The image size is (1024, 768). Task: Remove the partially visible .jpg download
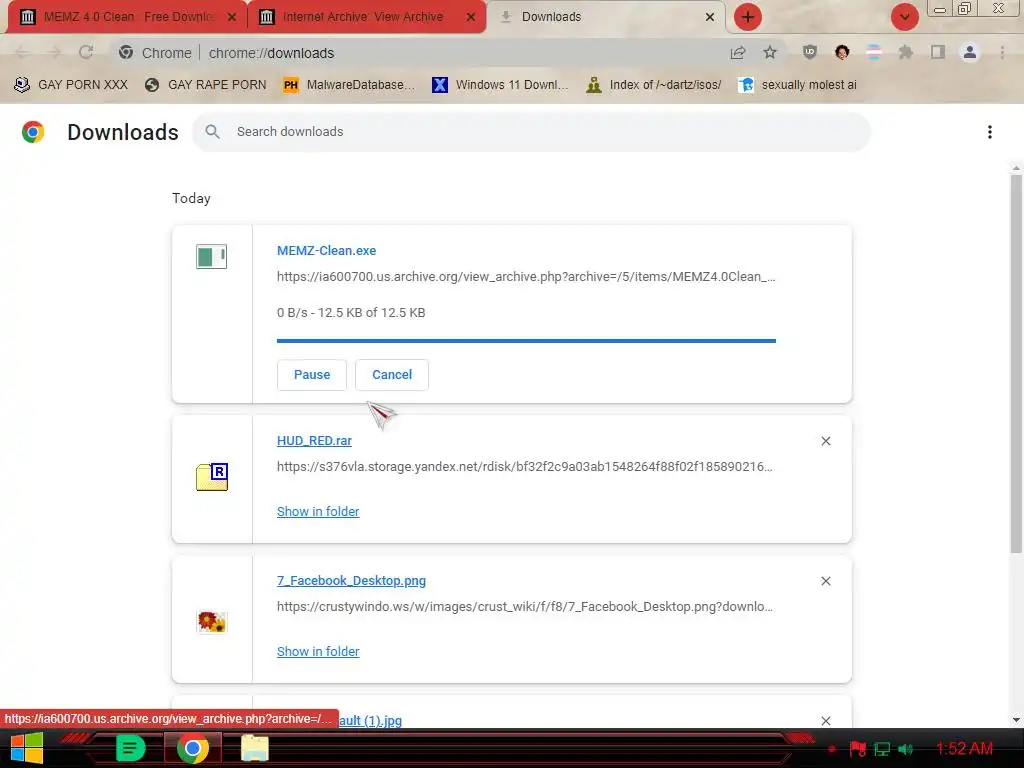(x=826, y=721)
